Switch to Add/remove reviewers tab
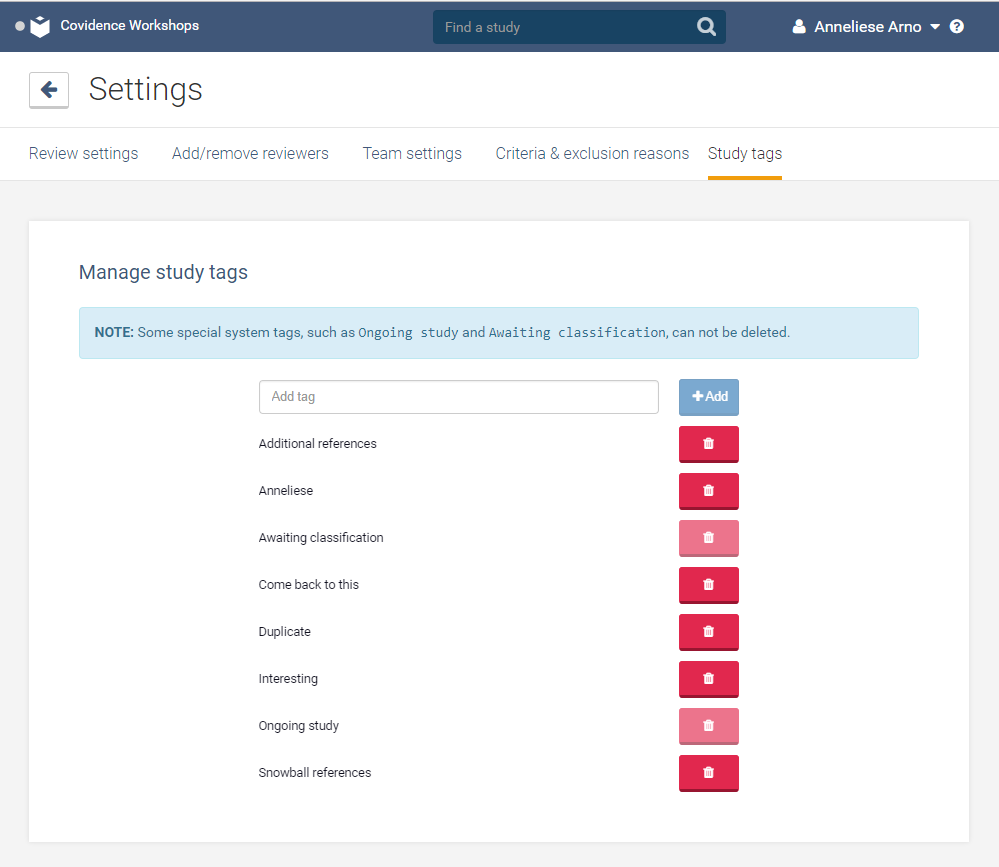The width and height of the screenshot is (999, 867). pos(250,154)
